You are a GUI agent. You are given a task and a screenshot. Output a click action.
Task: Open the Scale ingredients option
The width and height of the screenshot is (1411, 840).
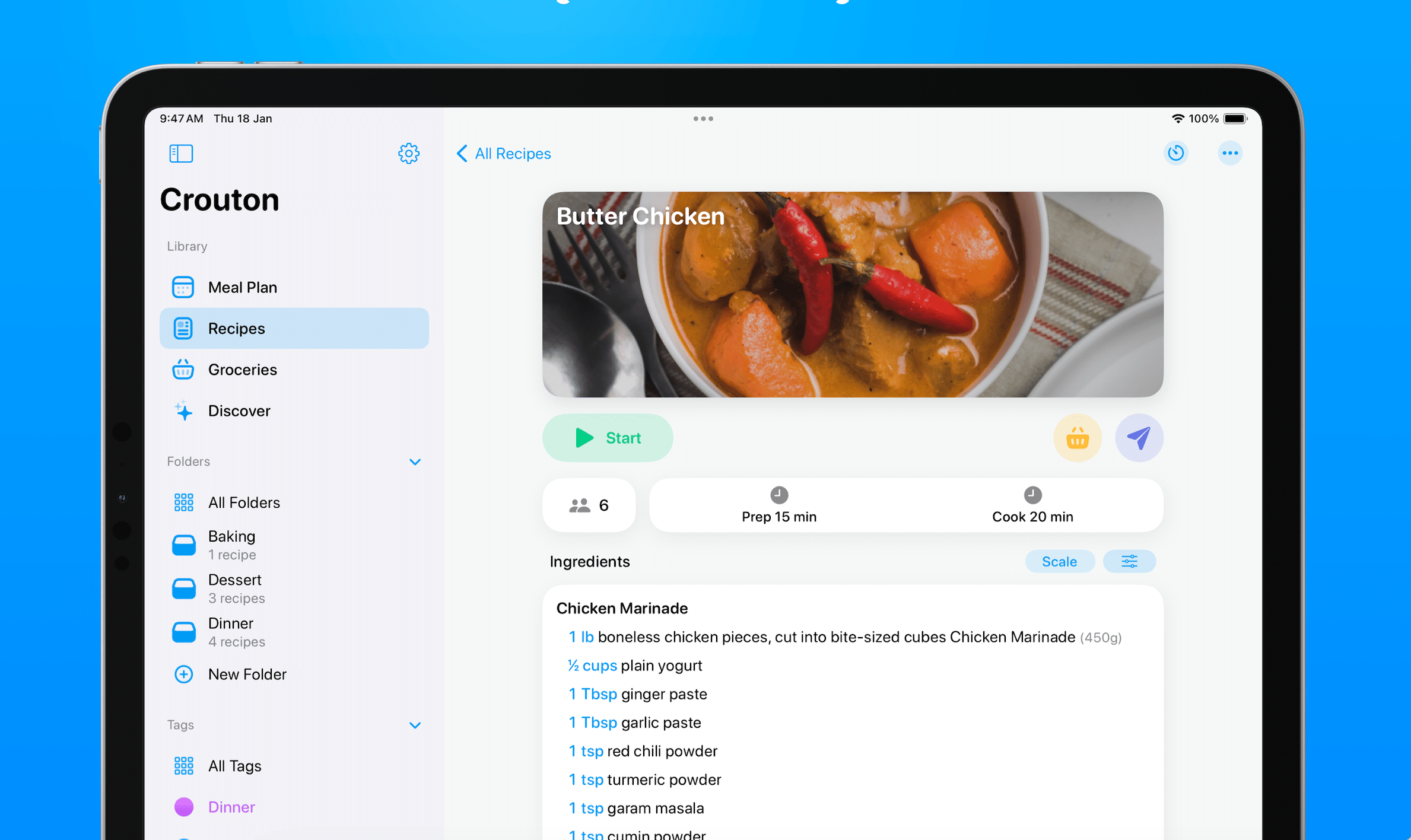coord(1060,561)
